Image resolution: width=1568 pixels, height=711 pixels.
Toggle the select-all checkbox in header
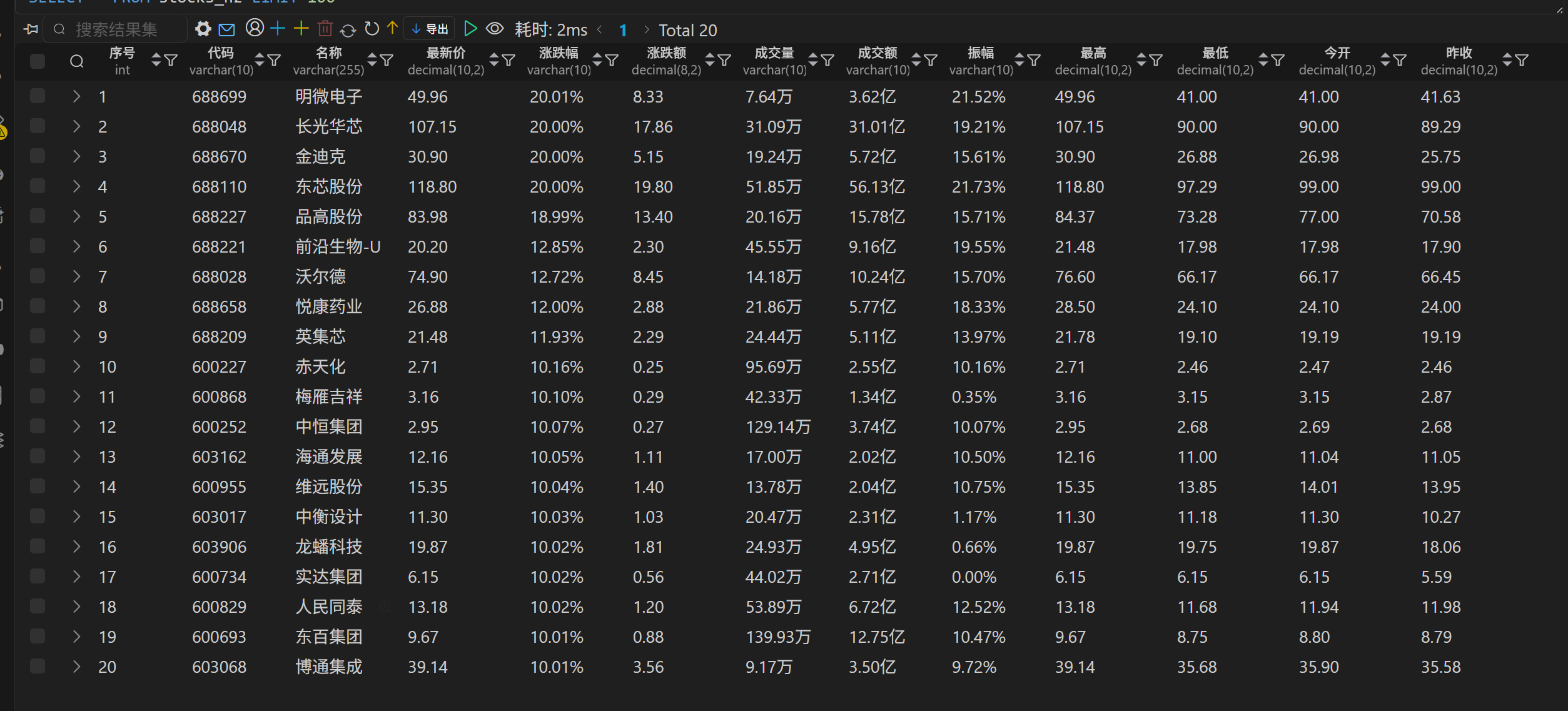(37, 61)
